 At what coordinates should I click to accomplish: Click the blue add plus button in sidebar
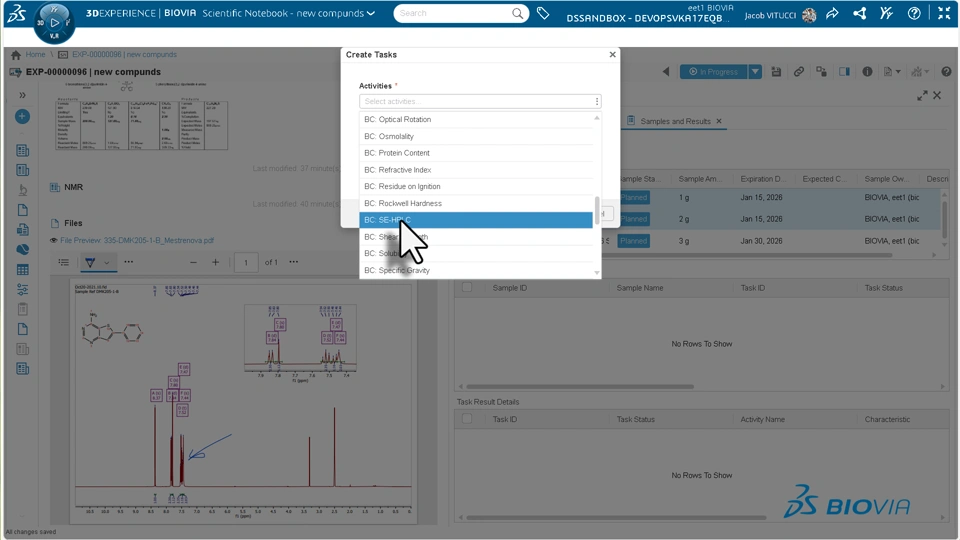tap(23, 116)
